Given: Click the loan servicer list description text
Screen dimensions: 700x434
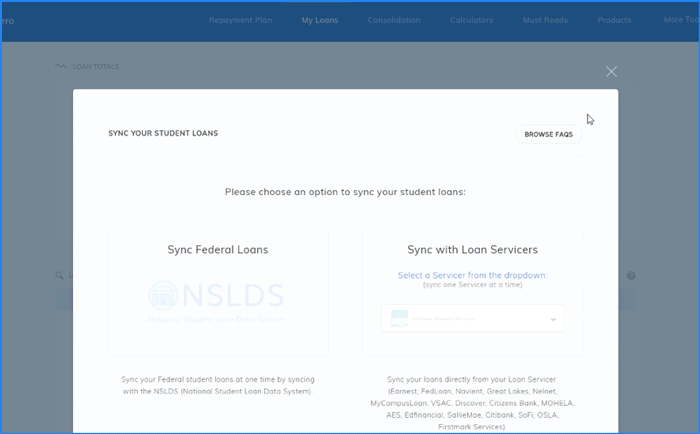Looking at the screenshot, I should 472,403.
